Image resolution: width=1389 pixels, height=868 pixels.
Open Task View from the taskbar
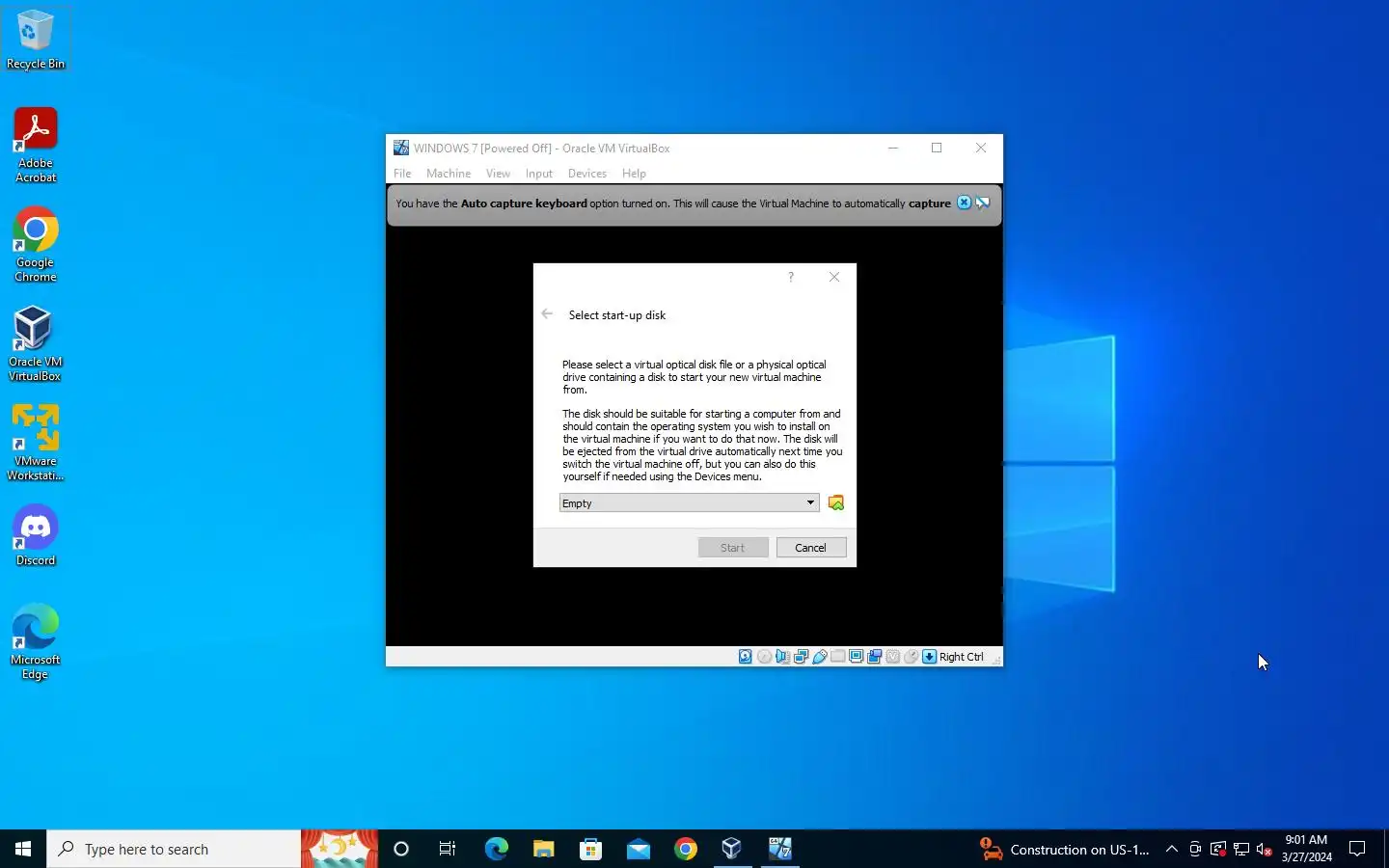click(x=448, y=849)
